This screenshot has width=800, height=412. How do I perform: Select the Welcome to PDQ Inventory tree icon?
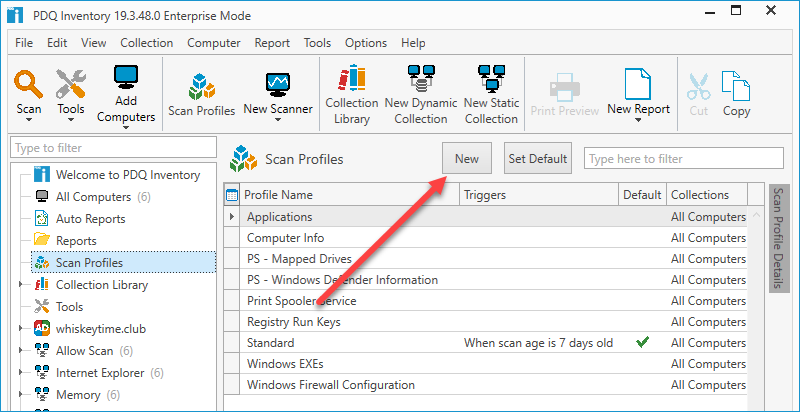(42, 174)
